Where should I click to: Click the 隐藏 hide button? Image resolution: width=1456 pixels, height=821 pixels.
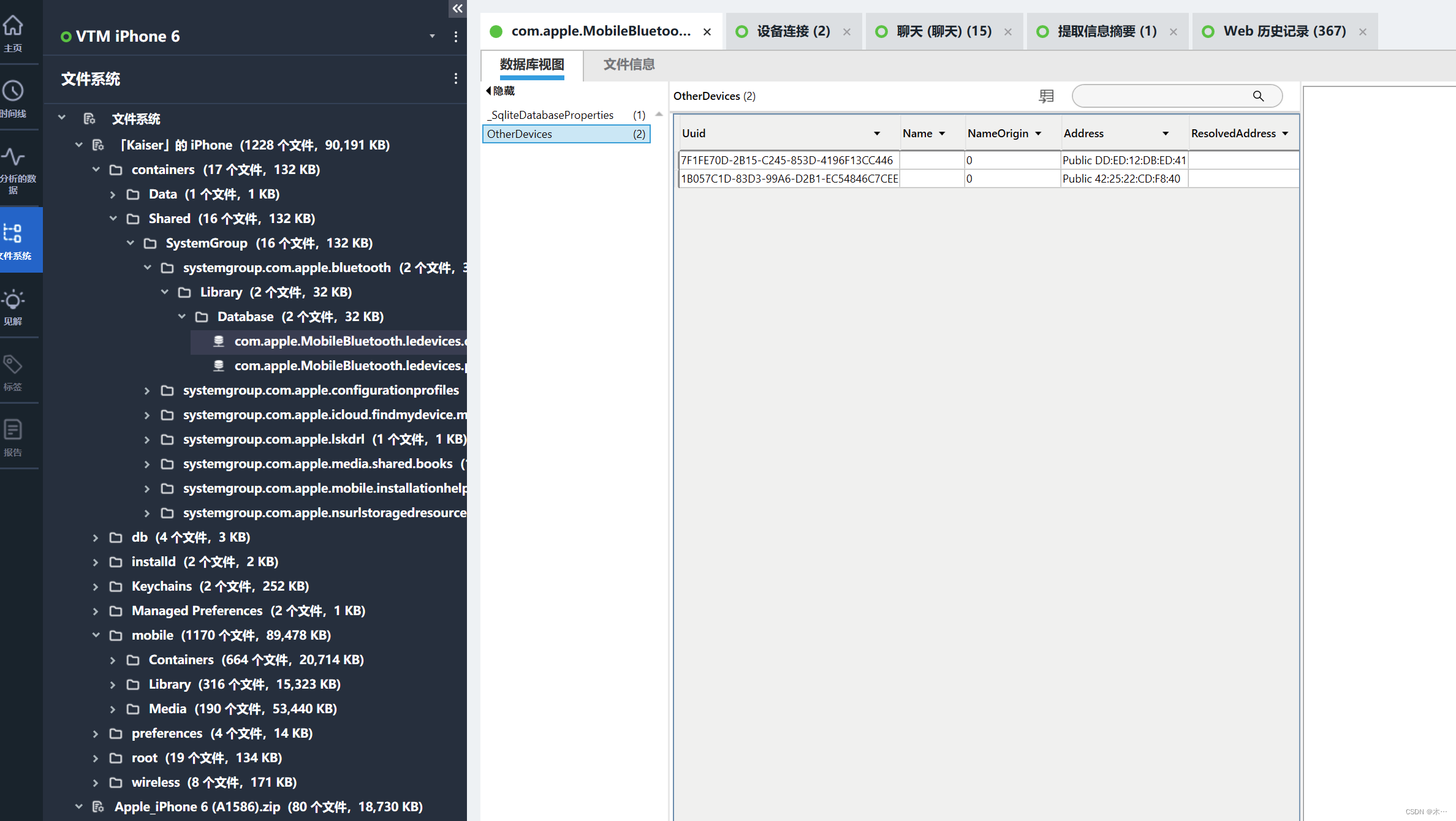coord(501,91)
